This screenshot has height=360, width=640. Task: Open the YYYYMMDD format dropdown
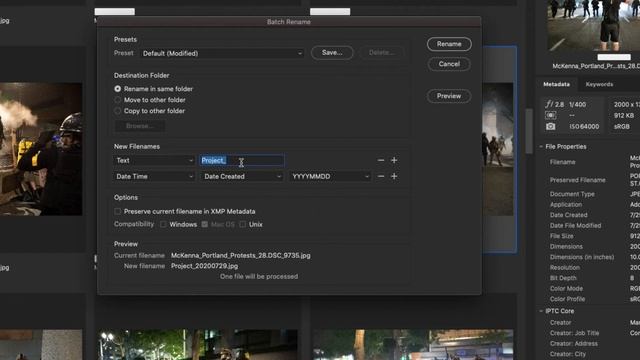330,176
